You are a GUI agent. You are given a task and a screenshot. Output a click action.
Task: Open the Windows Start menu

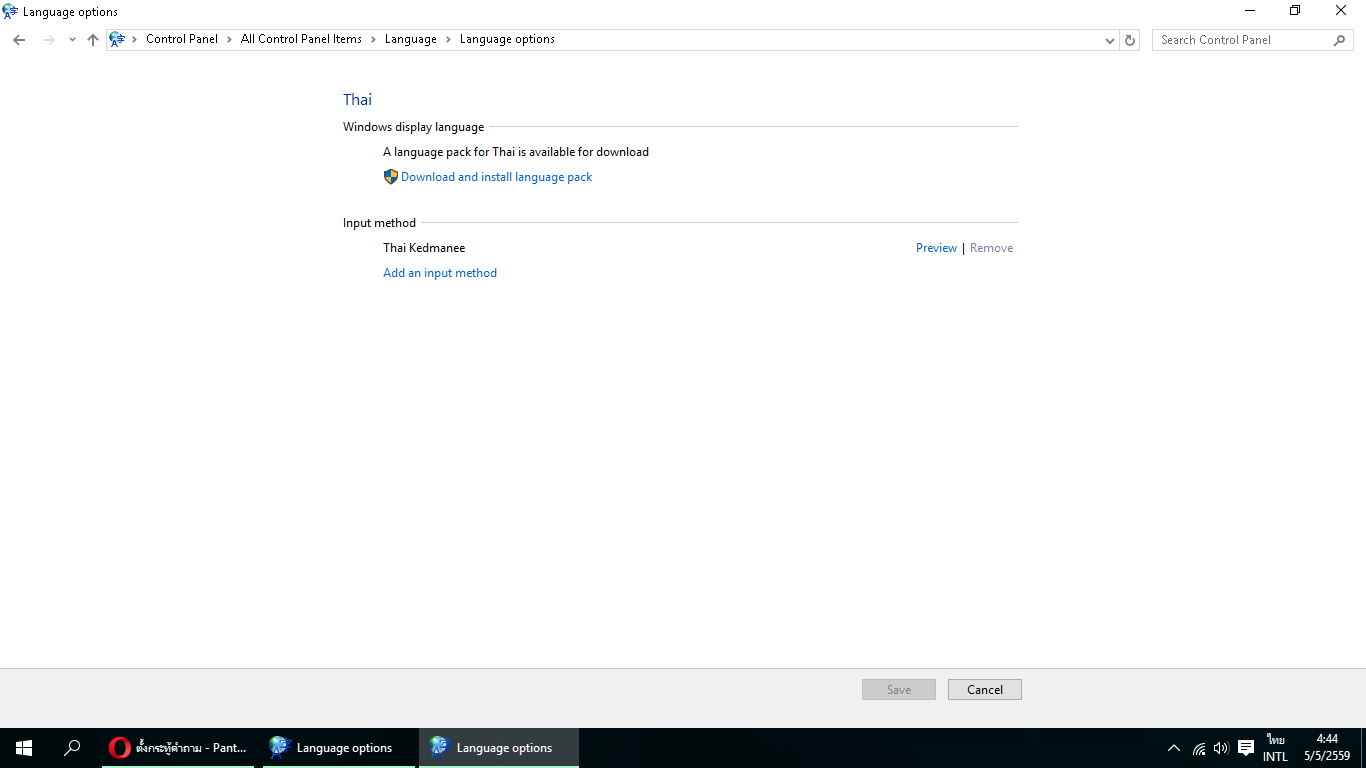24,748
